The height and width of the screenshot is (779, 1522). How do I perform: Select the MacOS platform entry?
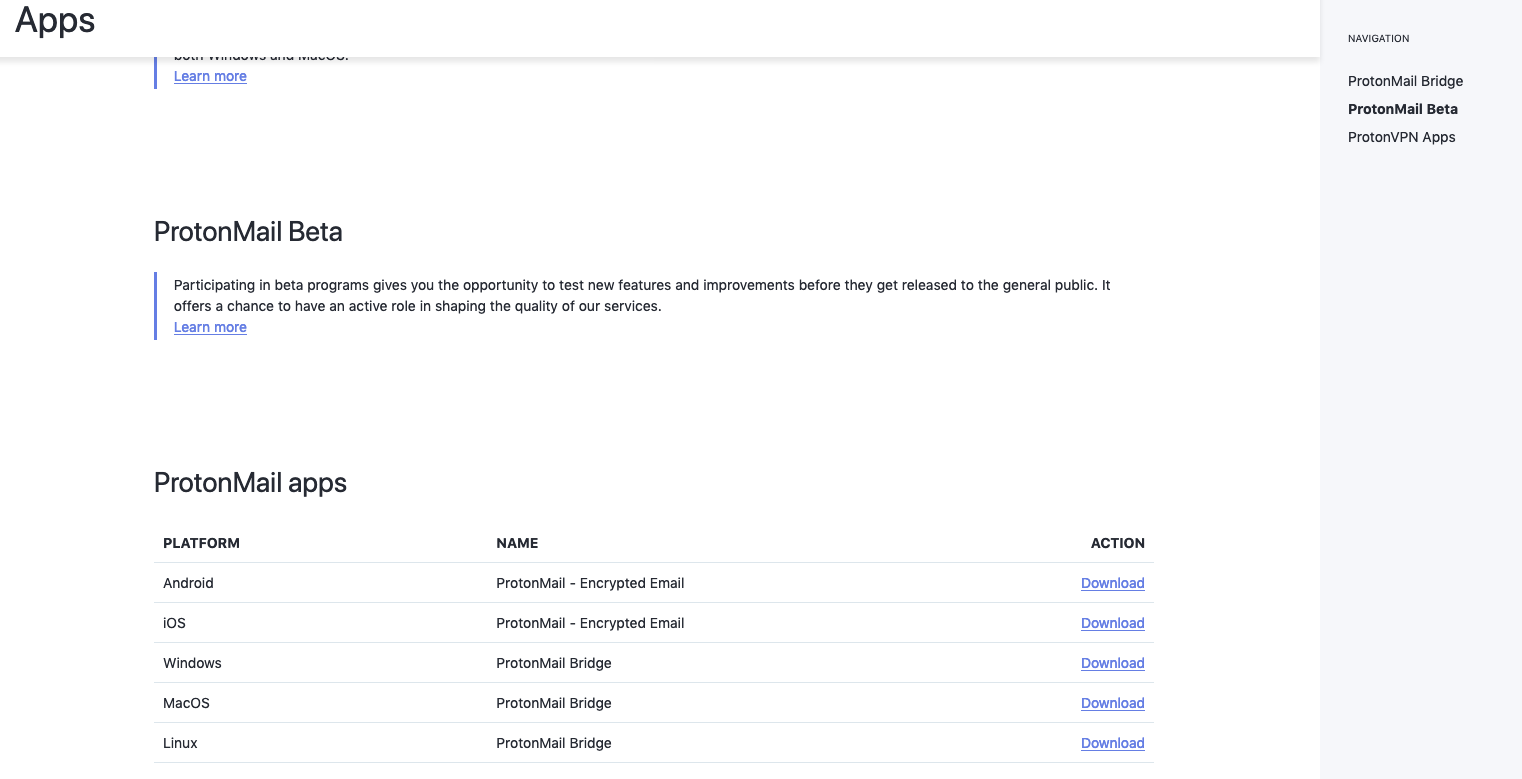click(186, 703)
